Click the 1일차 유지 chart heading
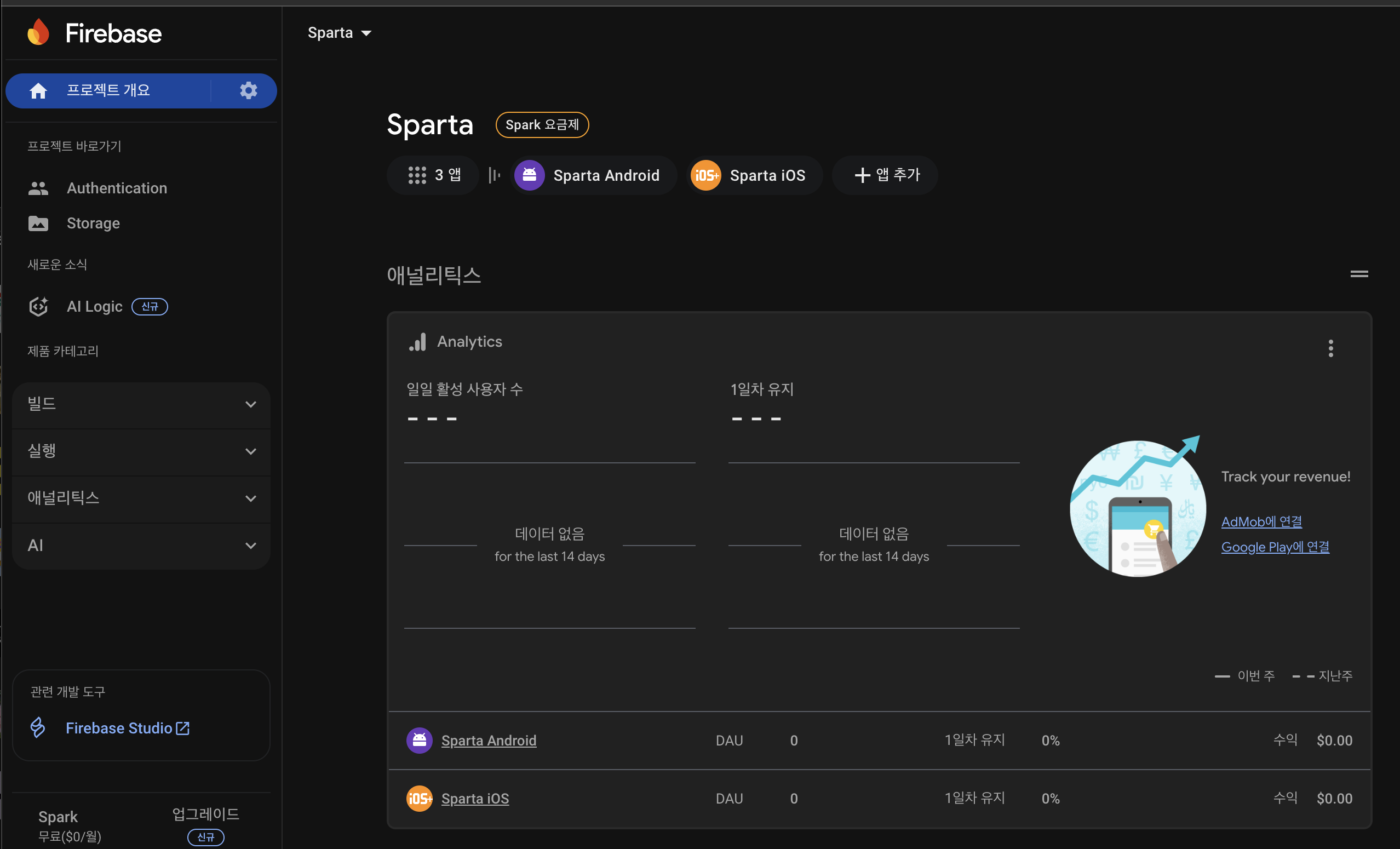The image size is (1400, 849). point(762,389)
